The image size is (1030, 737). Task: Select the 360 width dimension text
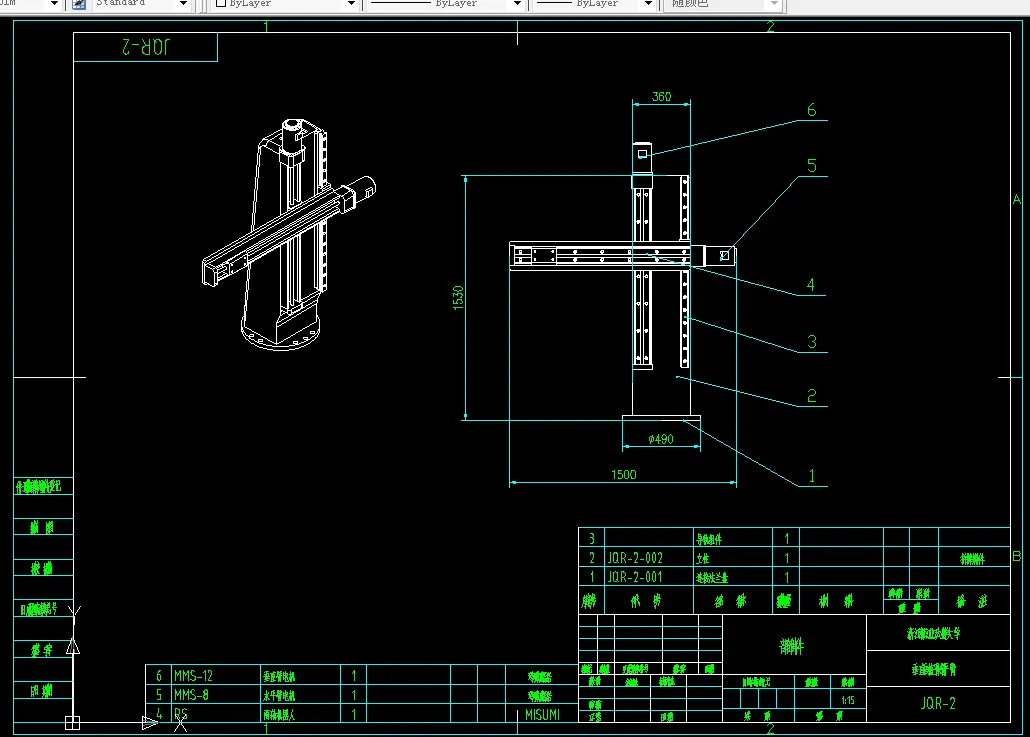coord(661,97)
